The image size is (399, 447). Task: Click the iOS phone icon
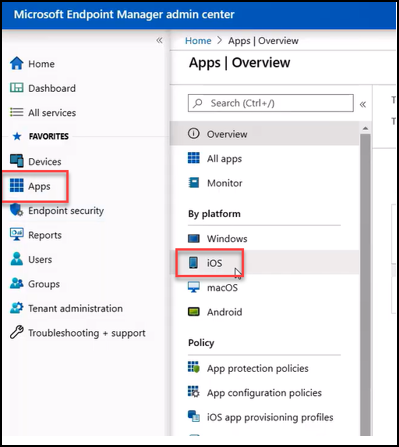pyautogui.click(x=193, y=262)
